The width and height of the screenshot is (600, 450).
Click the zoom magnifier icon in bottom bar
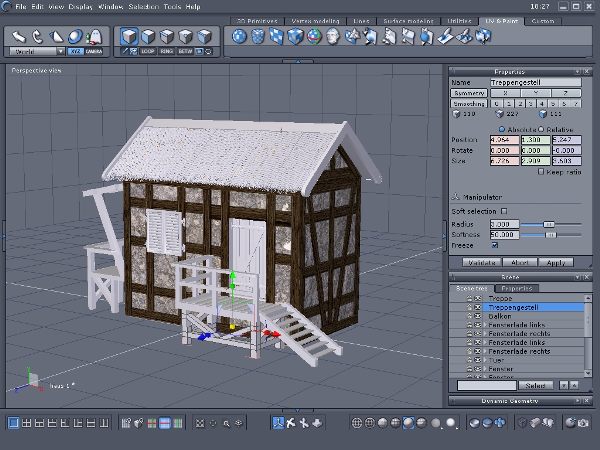[227, 423]
